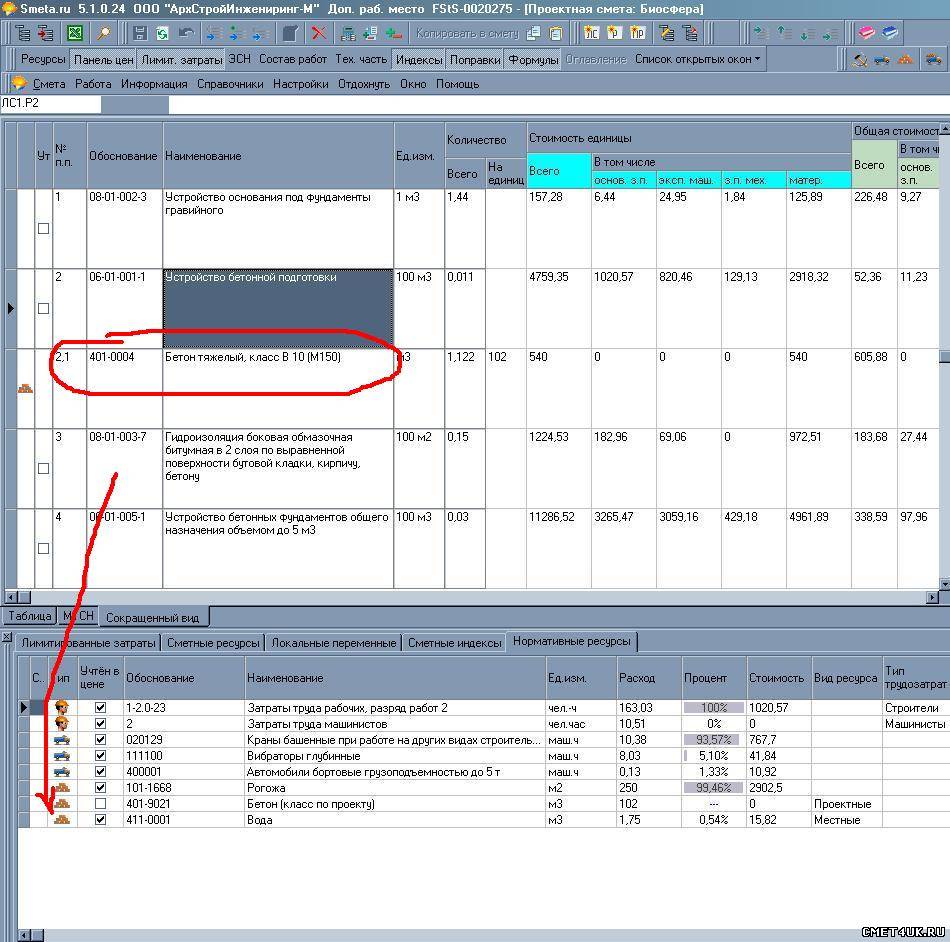This screenshot has height=942, width=950.
Task: Click the undo arrow icon
Action: tap(185, 33)
